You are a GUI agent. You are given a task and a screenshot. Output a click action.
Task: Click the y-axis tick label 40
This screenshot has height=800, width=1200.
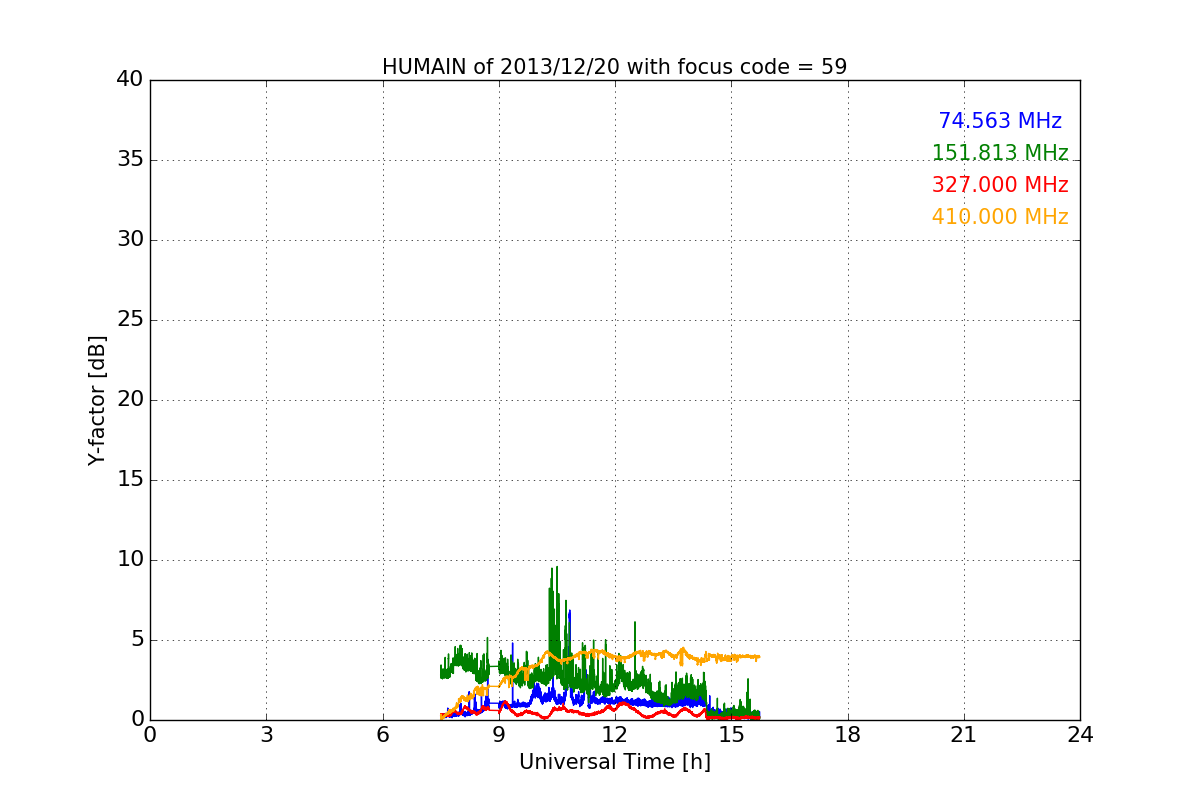click(x=130, y=80)
